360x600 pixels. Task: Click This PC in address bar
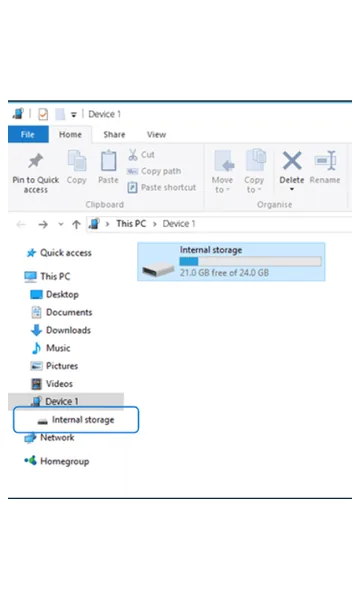point(131,223)
